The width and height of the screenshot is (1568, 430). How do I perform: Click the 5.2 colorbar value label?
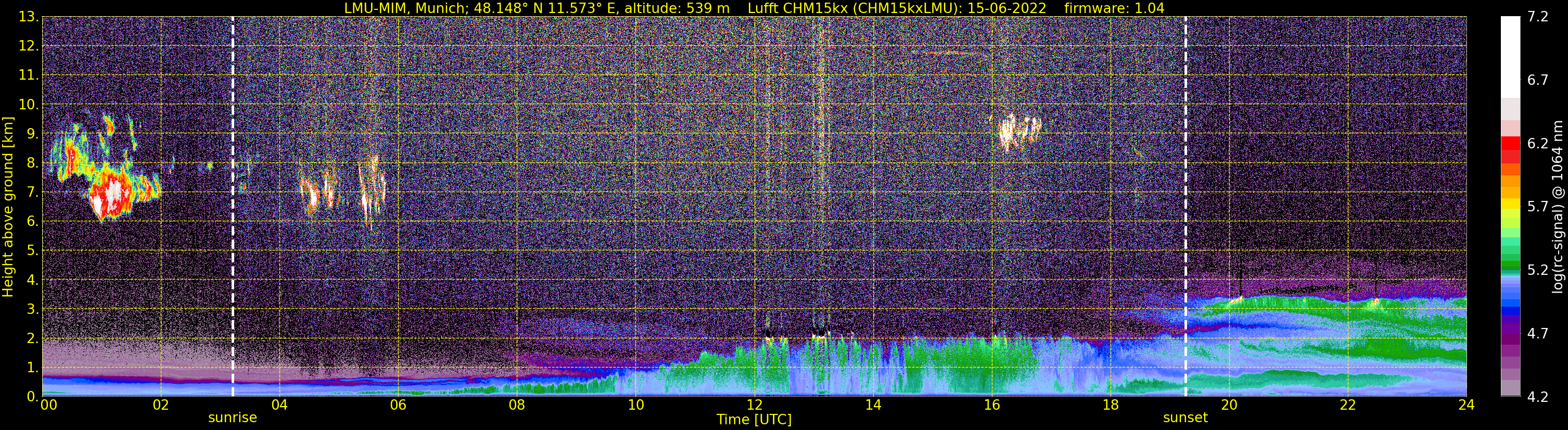[x=1538, y=270]
